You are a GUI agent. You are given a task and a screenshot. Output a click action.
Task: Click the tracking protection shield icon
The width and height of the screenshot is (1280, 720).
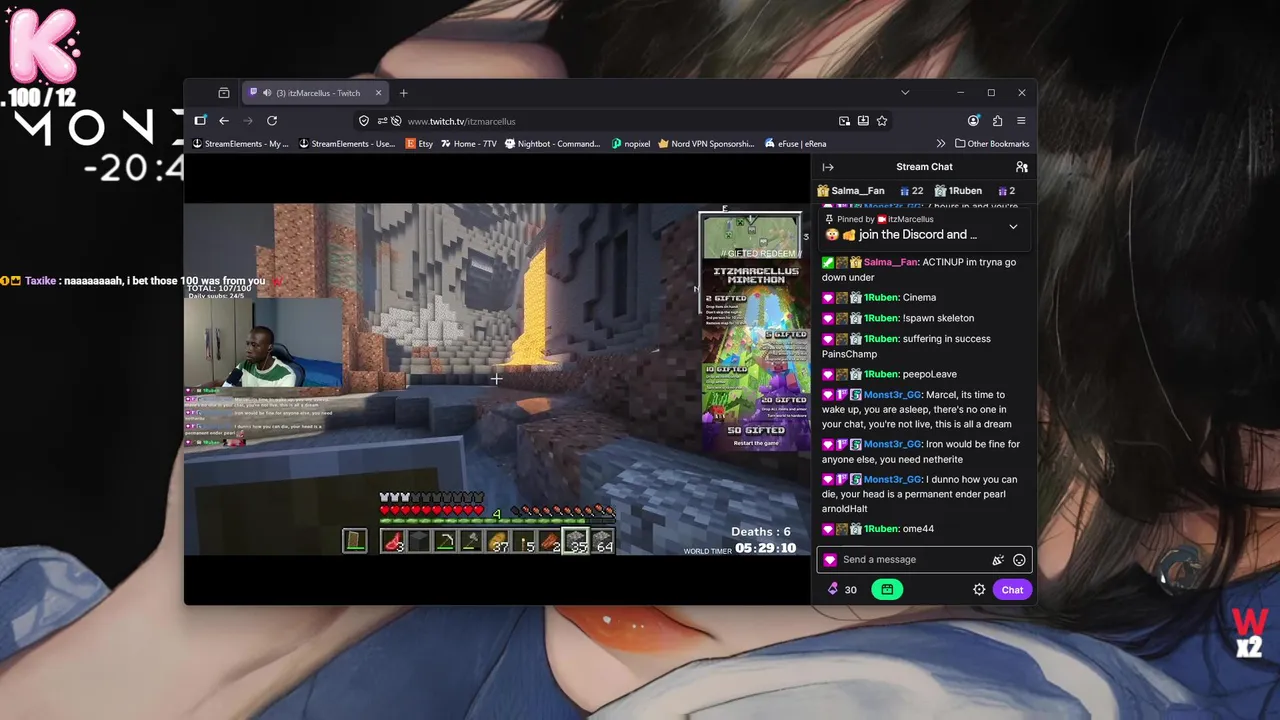[x=364, y=121]
